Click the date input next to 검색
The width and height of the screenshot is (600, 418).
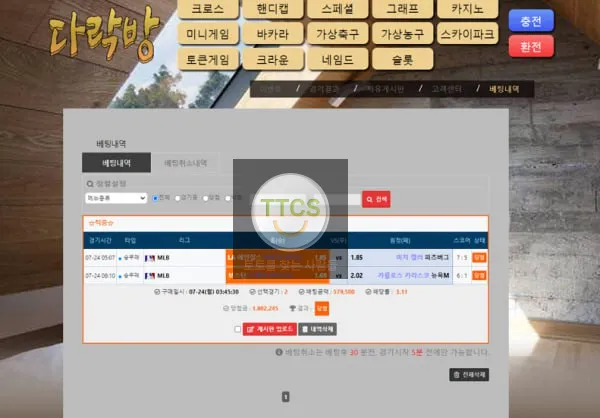click(x=337, y=199)
